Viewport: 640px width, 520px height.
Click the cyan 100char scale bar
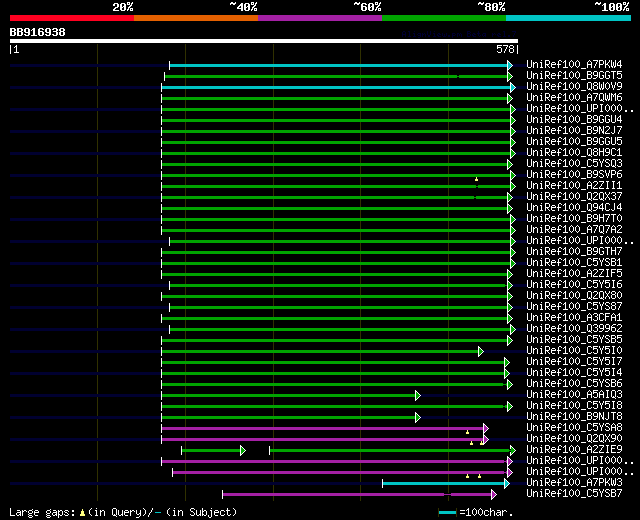[447, 512]
